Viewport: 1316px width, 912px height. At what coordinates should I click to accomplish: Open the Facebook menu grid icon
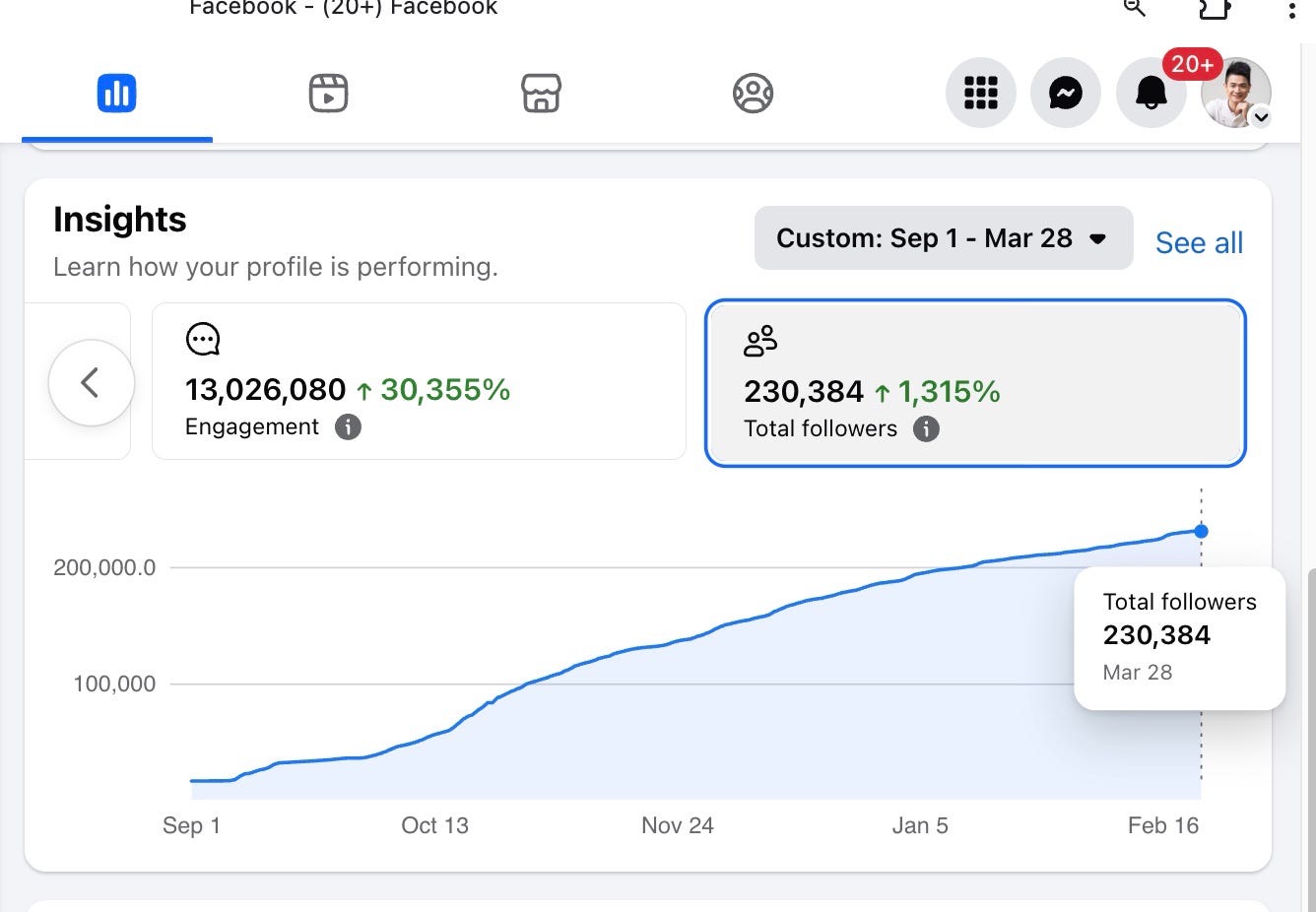point(981,94)
